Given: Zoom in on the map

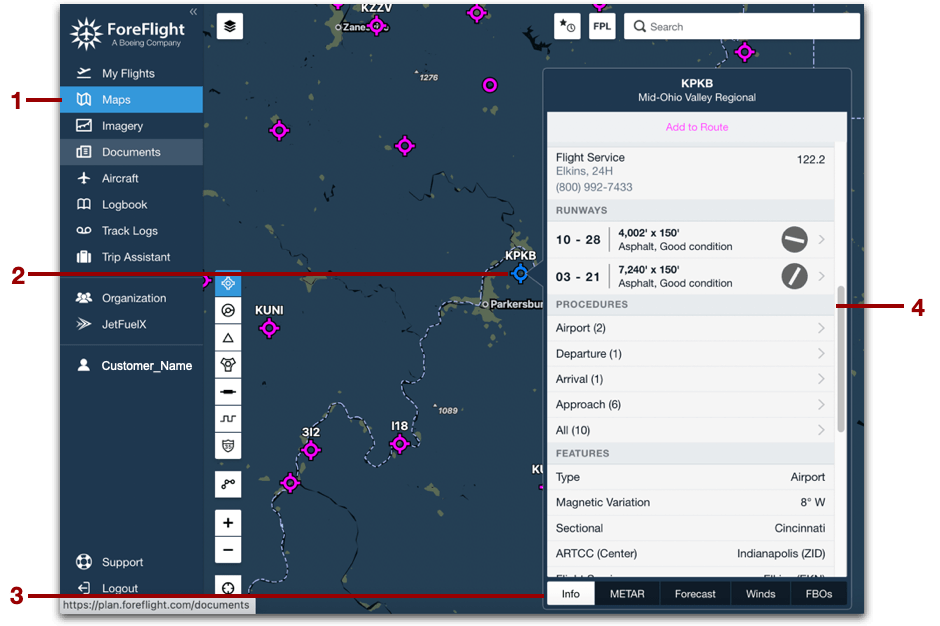Looking at the screenshot, I should pyautogui.click(x=228, y=523).
